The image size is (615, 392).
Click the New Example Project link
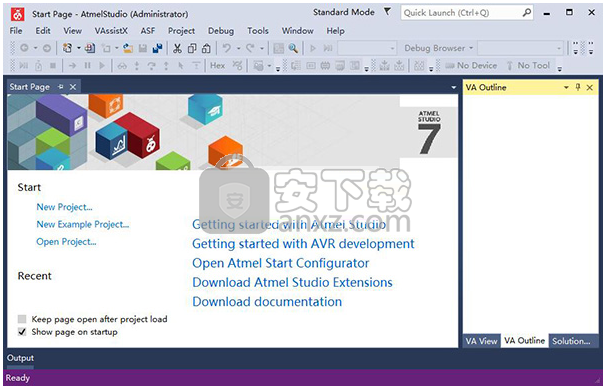point(83,224)
